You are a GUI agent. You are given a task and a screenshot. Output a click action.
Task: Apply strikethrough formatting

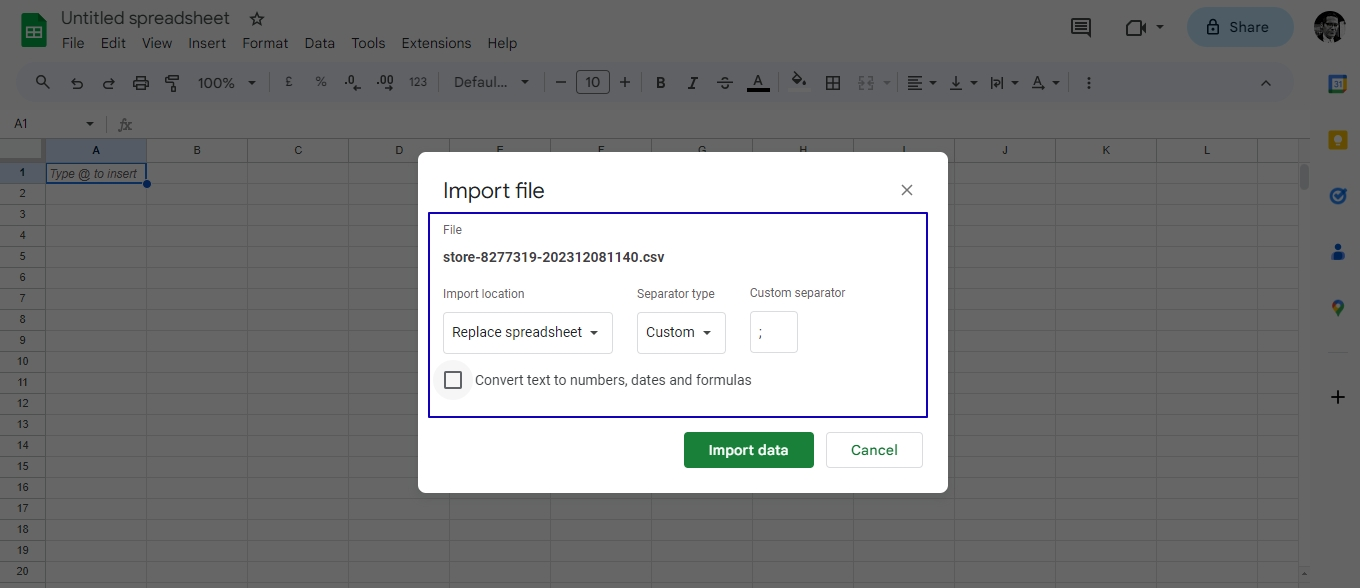point(725,83)
